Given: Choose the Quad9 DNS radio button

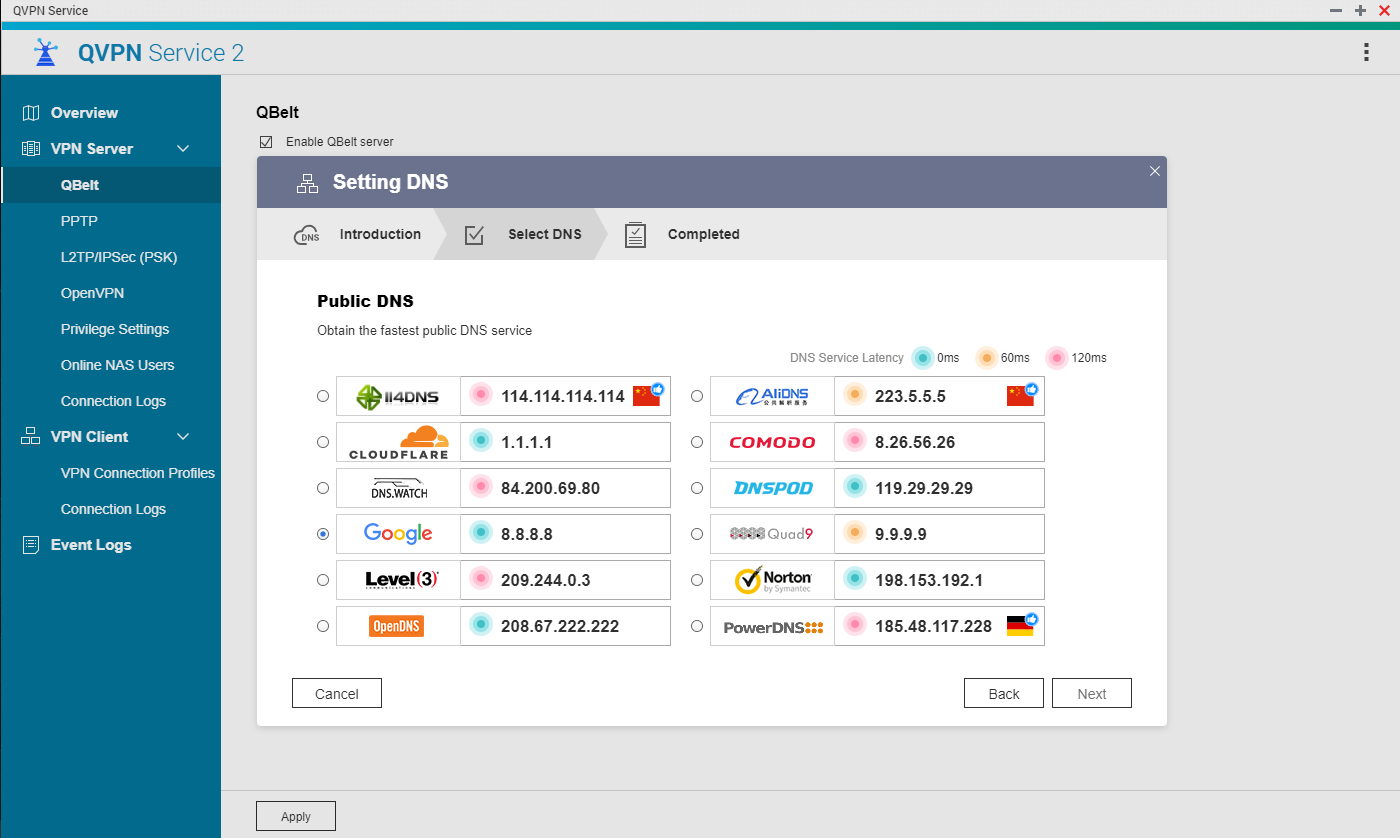Looking at the screenshot, I should tap(697, 534).
